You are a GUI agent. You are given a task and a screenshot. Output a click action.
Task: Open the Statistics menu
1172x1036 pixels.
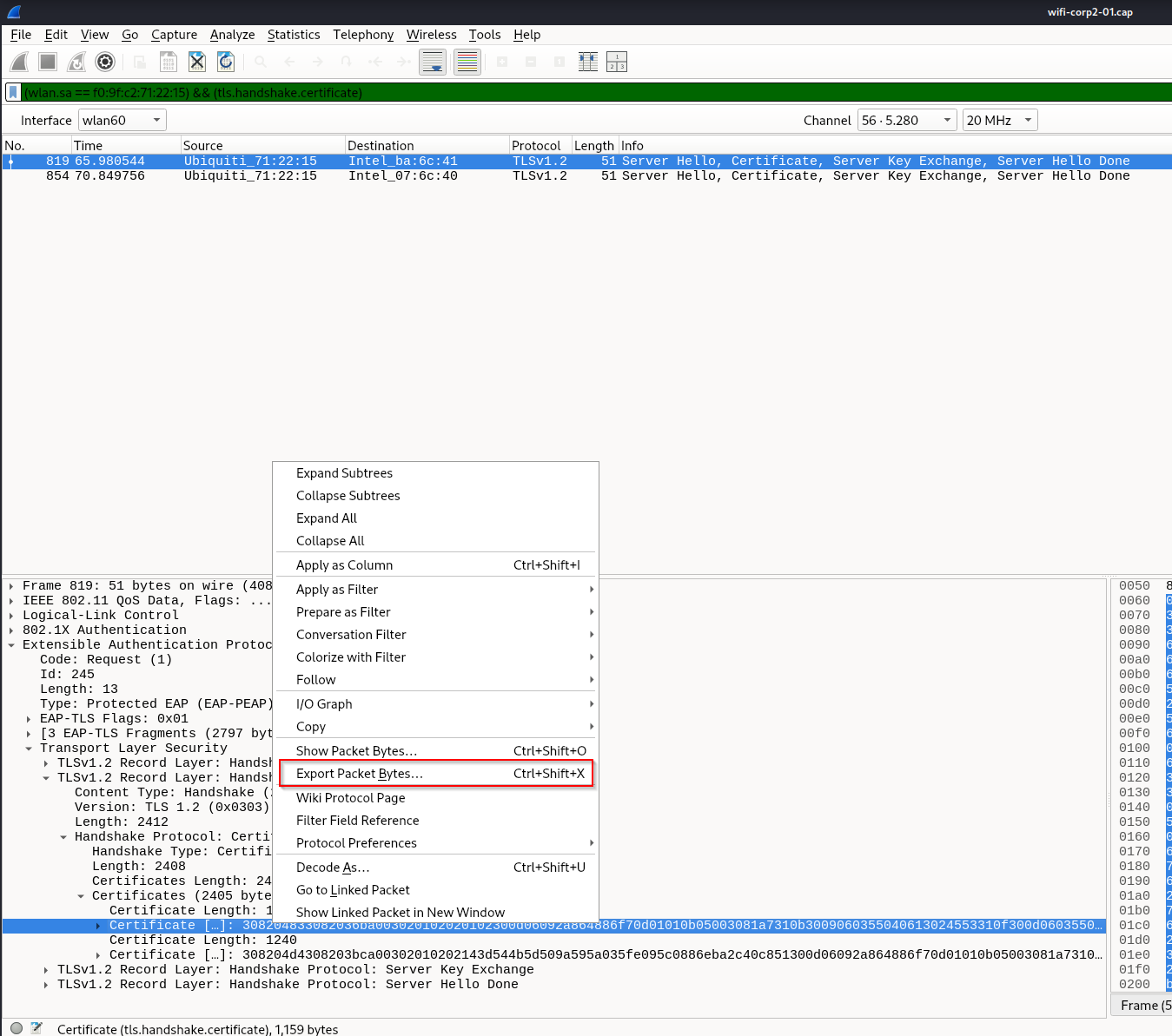[294, 35]
